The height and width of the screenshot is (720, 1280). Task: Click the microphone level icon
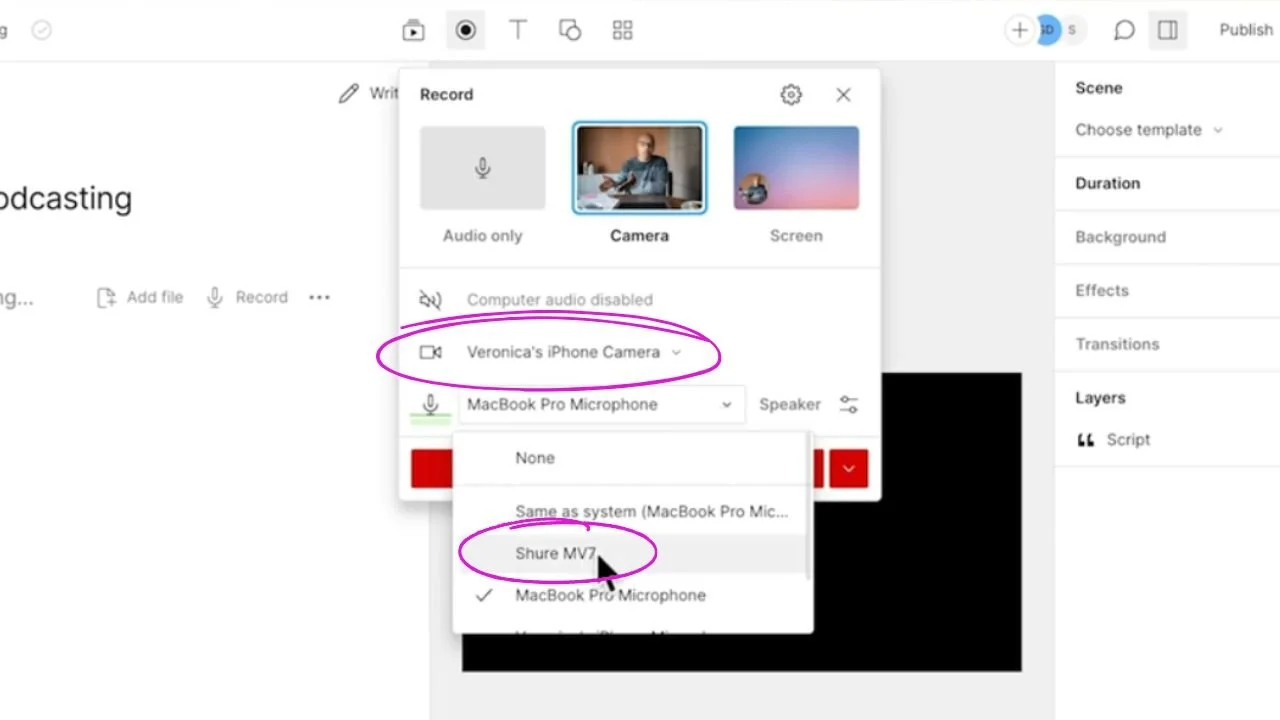[x=430, y=405]
